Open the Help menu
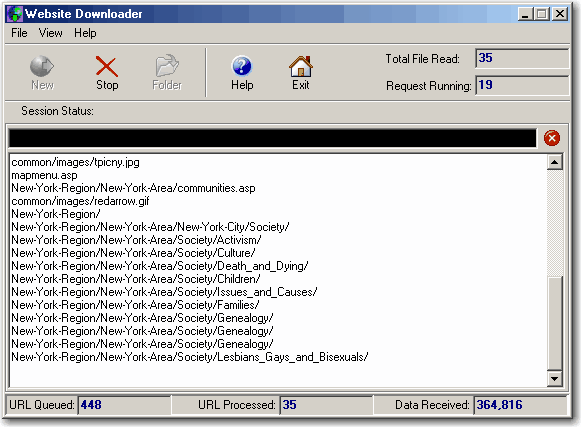This screenshot has height=427, width=581. pyautogui.click(x=85, y=33)
